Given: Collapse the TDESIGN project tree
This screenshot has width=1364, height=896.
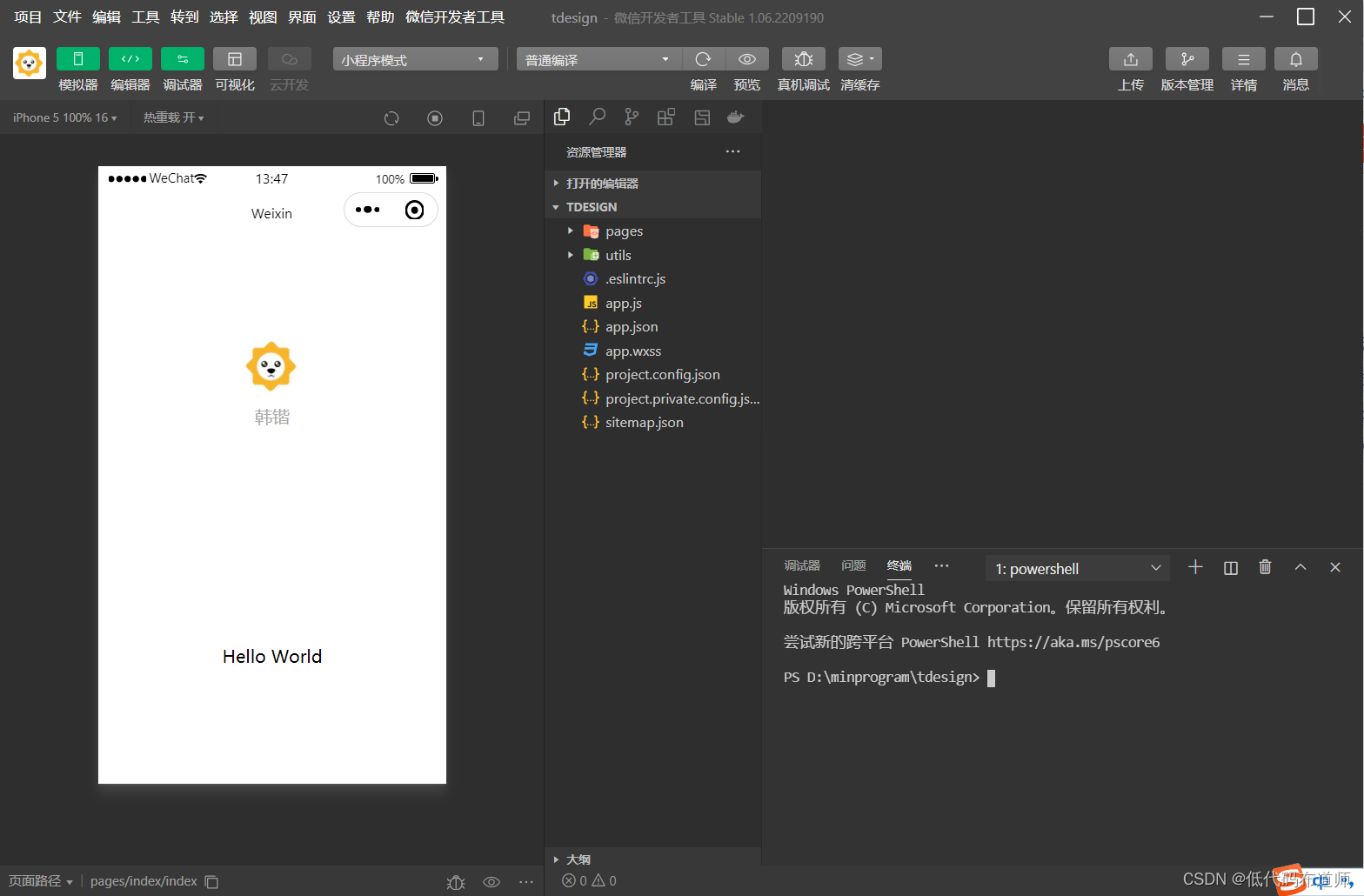Looking at the screenshot, I should (x=652, y=207).
